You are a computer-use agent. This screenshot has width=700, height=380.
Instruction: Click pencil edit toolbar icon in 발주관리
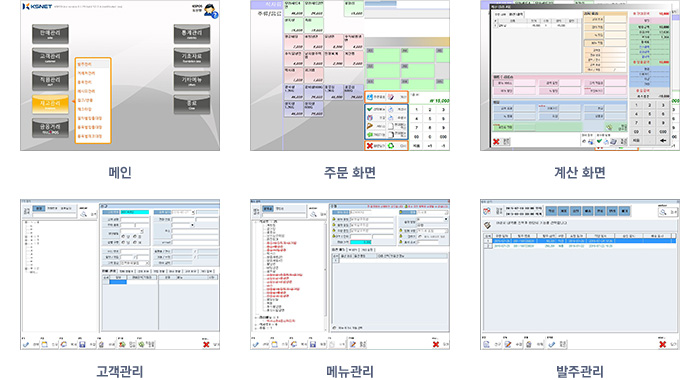(x=508, y=344)
